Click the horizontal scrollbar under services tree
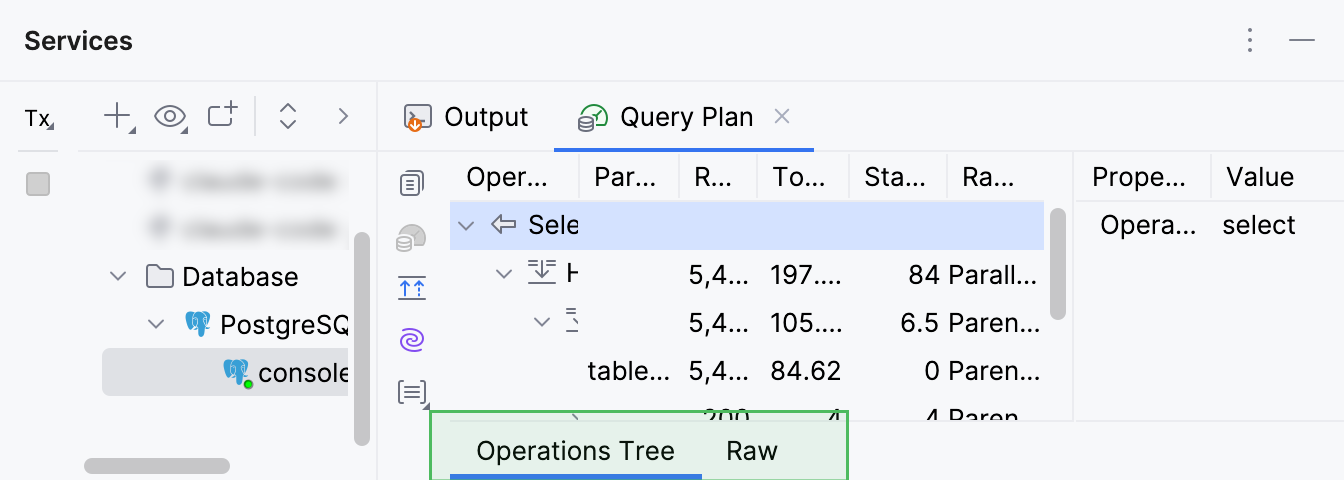This screenshot has width=1344, height=480. [x=157, y=466]
